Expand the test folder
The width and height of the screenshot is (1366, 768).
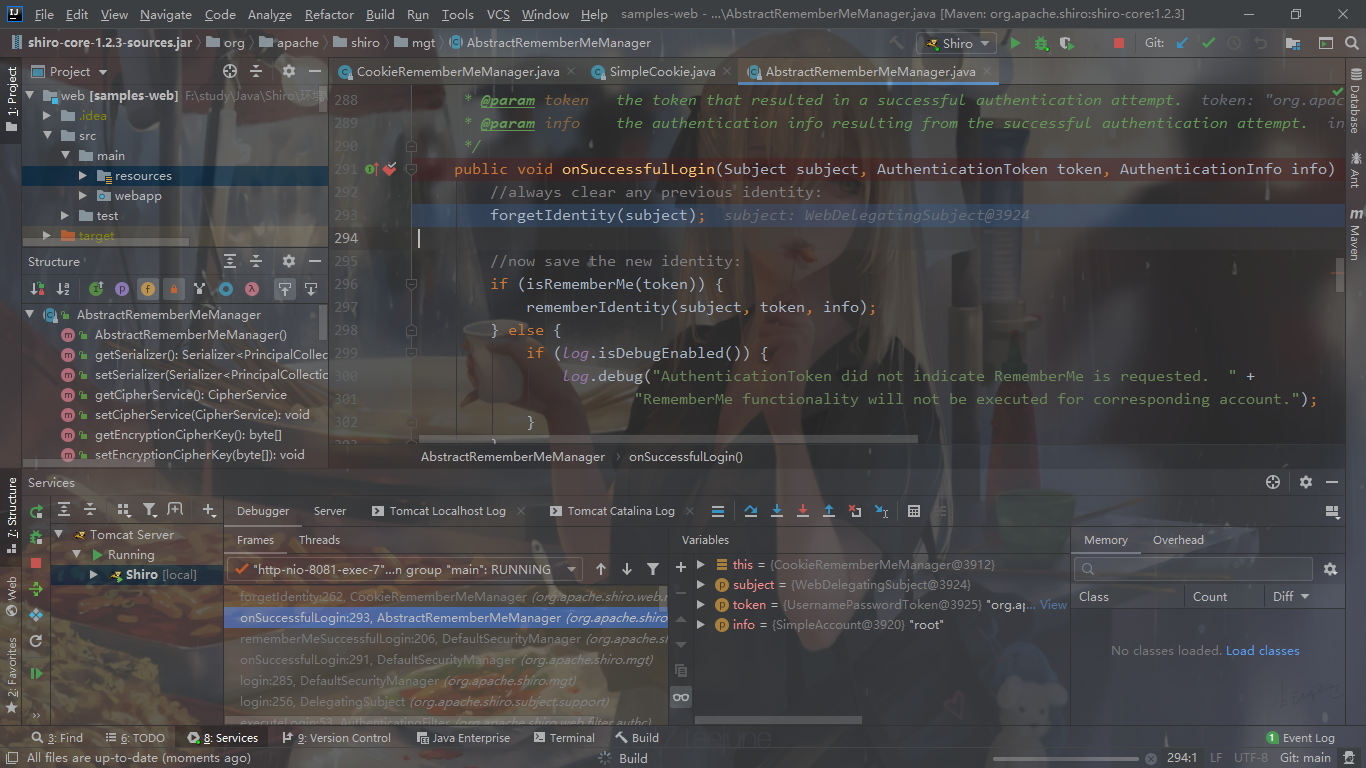pyautogui.click(x=65, y=216)
